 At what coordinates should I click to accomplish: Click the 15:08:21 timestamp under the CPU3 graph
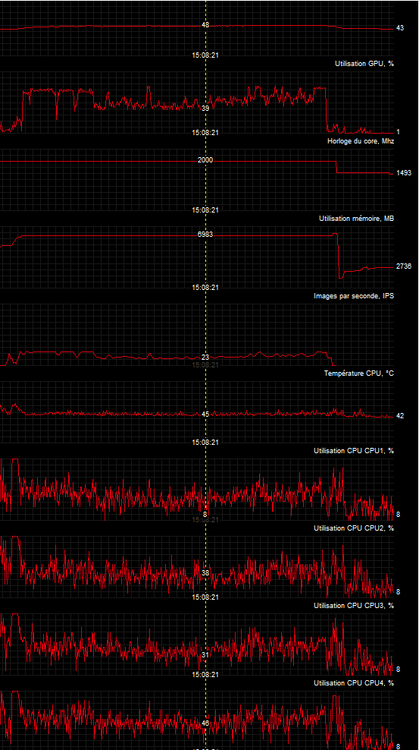[x=205, y=674]
